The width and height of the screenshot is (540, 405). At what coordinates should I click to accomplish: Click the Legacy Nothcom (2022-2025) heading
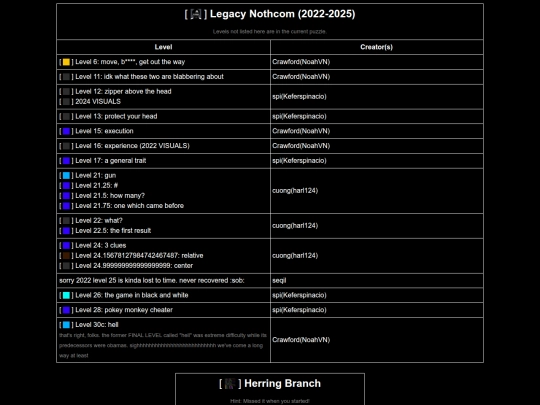coord(282,14)
